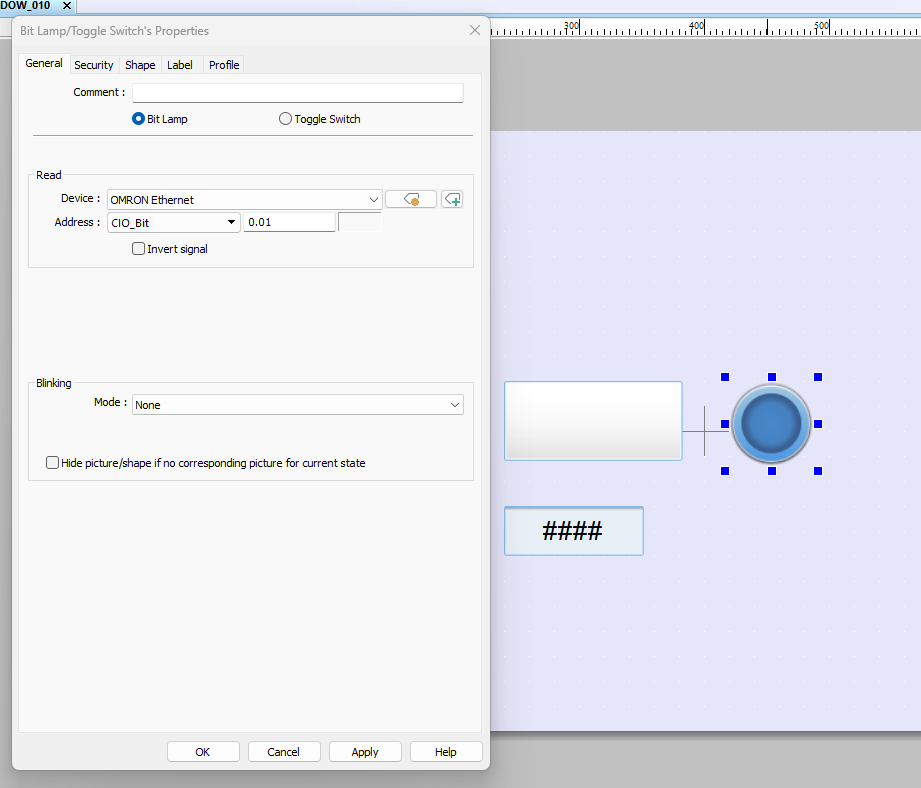Image resolution: width=921 pixels, height=788 pixels.
Task: Select the blue round bit lamp object
Action: click(771, 424)
